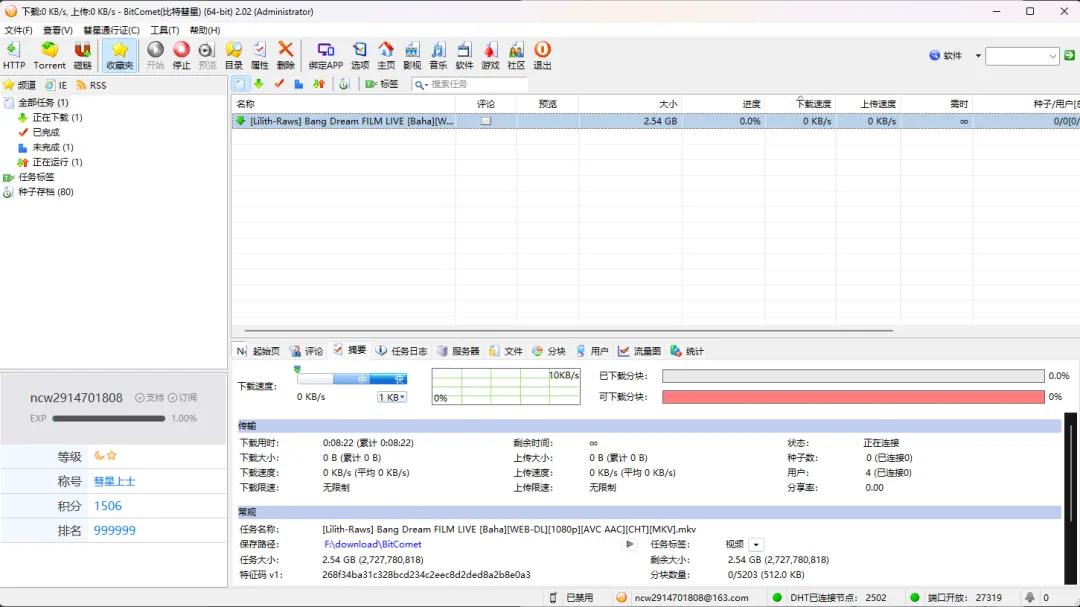Open the 文件(F) menu
Image resolution: width=1080 pixels, height=607 pixels.
click(x=19, y=30)
